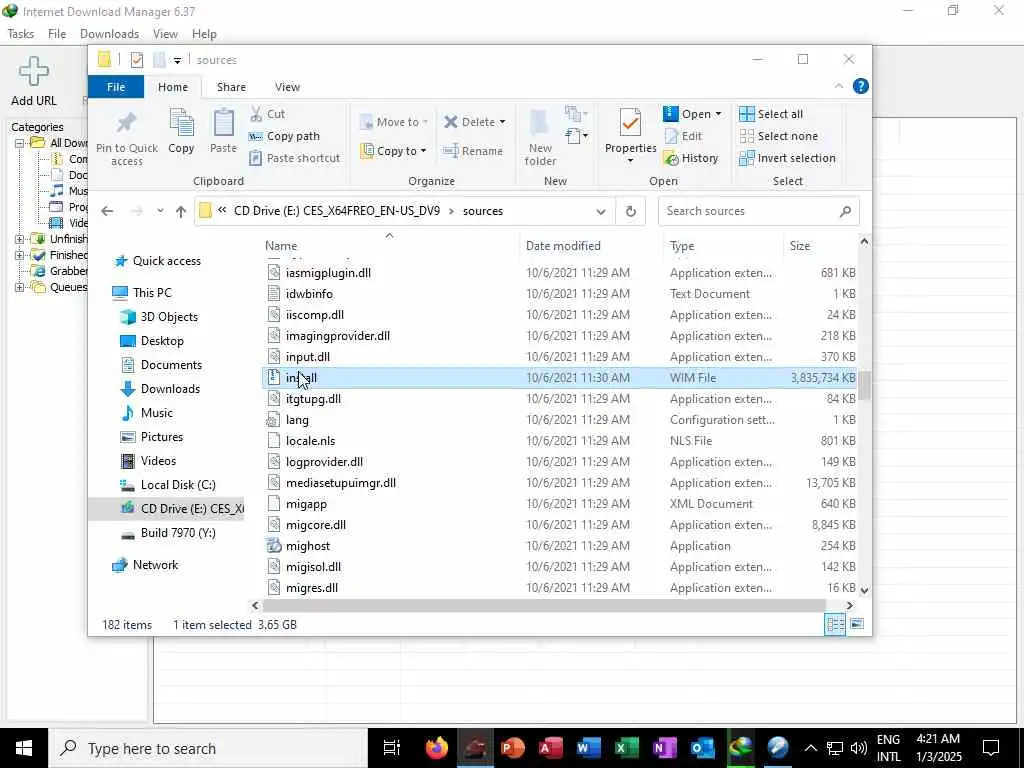Image resolution: width=1024 pixels, height=768 pixels.
Task: Click the Properties icon in ribbon
Action: coord(630,124)
